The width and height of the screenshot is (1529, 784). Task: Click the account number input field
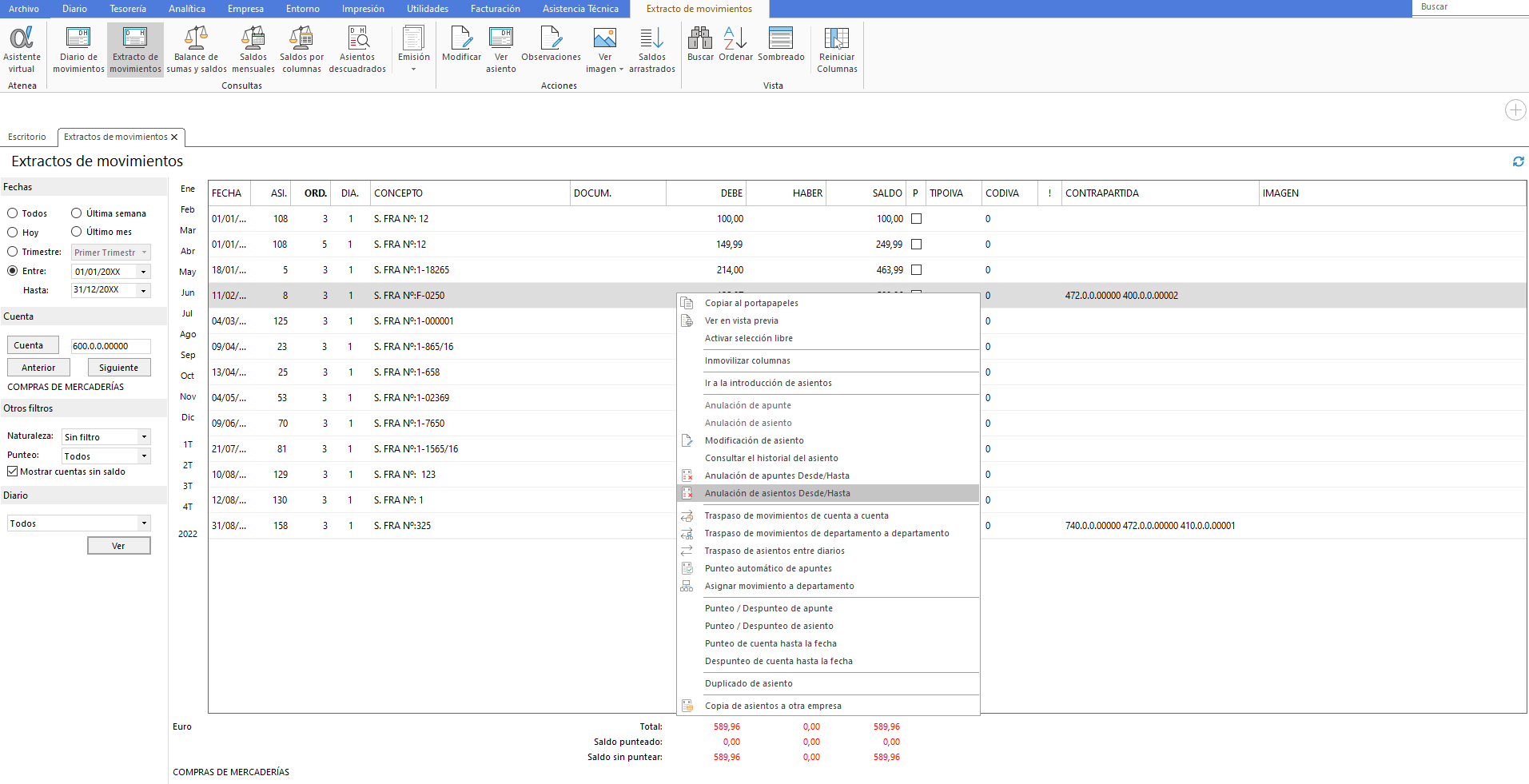[x=110, y=346]
